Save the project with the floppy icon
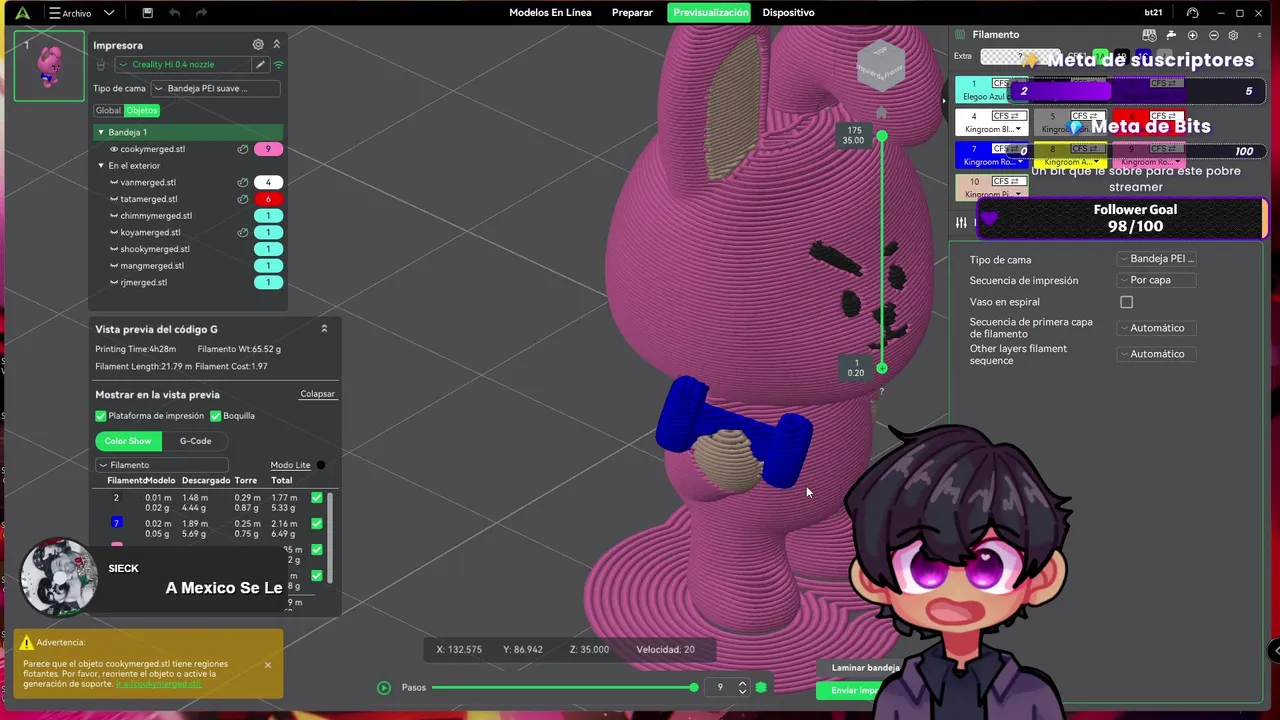1280x720 pixels. tap(147, 13)
